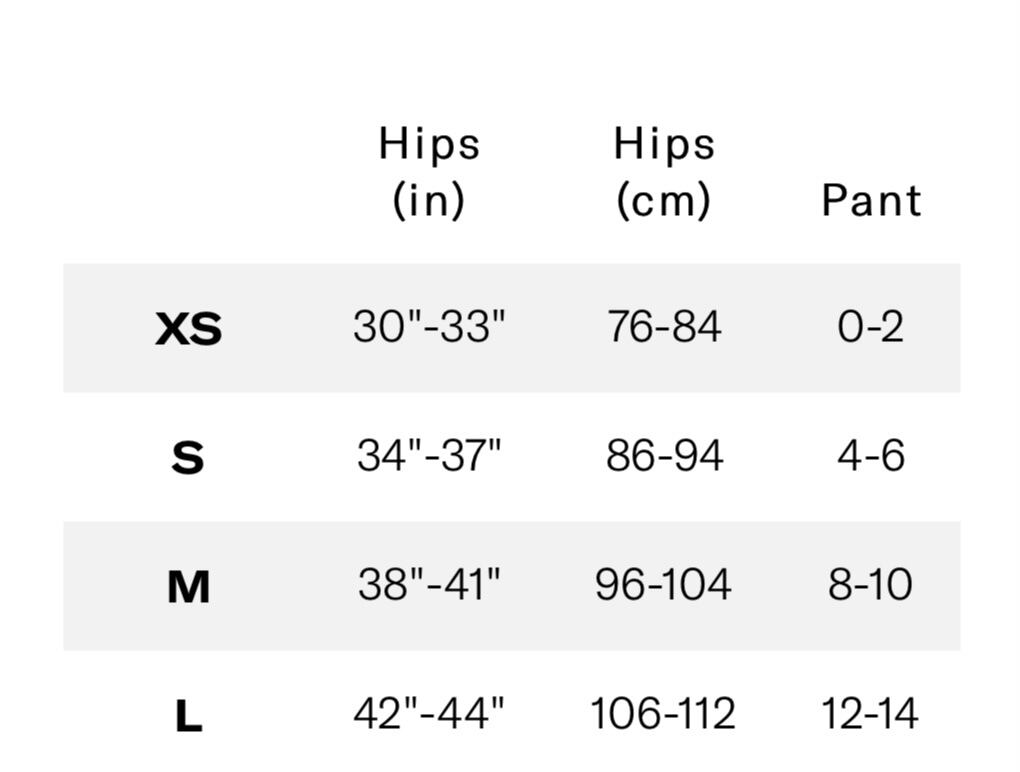Click the empty top-left header cell
This screenshot has height=772, width=1020.
[x=189, y=172]
